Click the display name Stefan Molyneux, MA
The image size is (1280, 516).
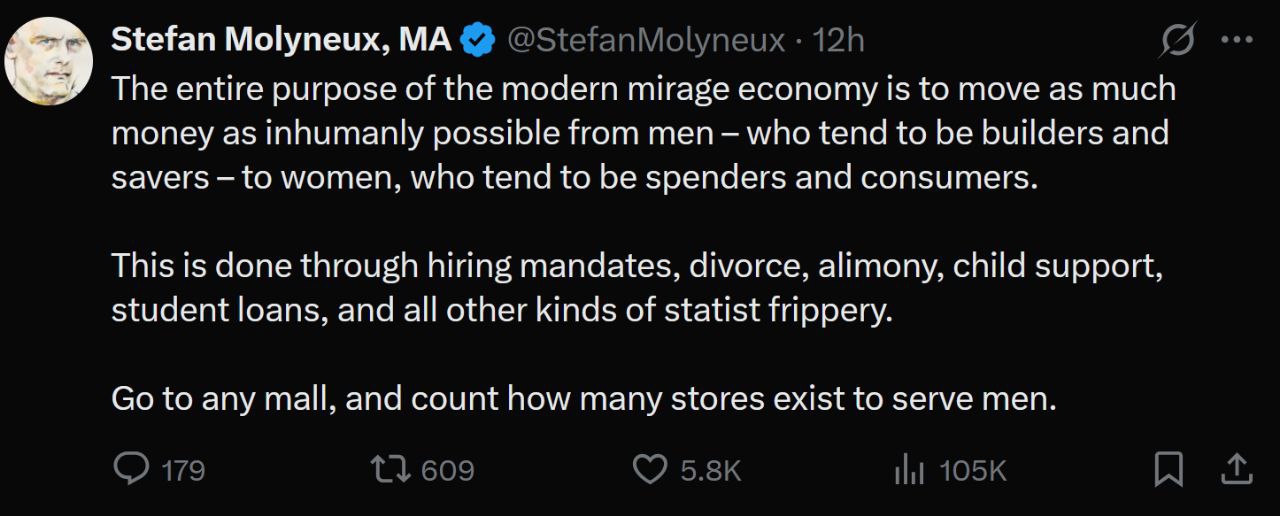pyautogui.click(x=281, y=40)
